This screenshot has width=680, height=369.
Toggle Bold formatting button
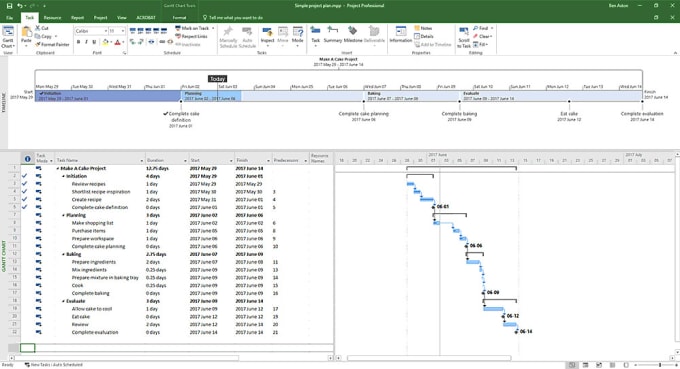point(78,42)
